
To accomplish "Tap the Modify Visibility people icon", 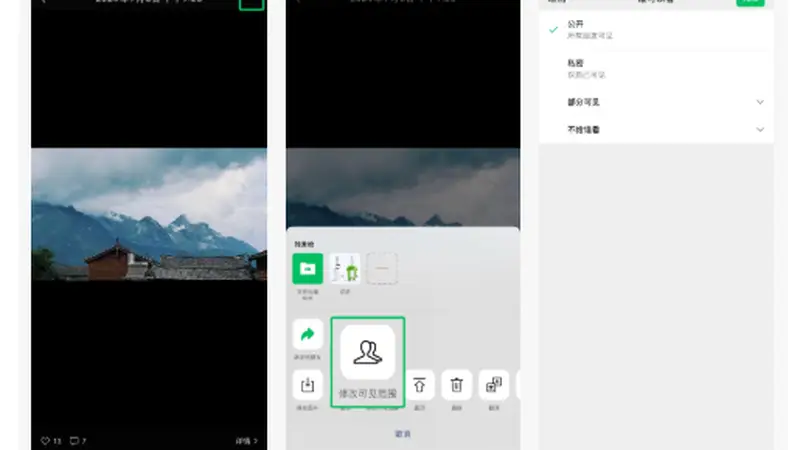I will point(368,353).
